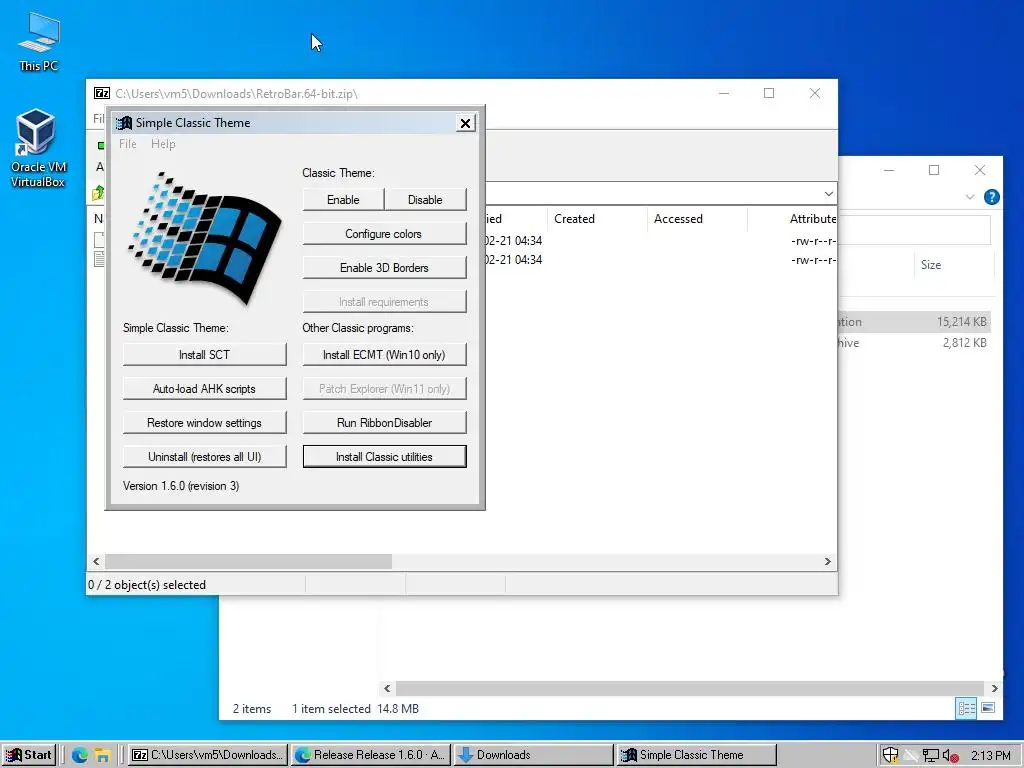This screenshot has height=768, width=1024.
Task: Click the Install SCT button
Action: coord(204,355)
